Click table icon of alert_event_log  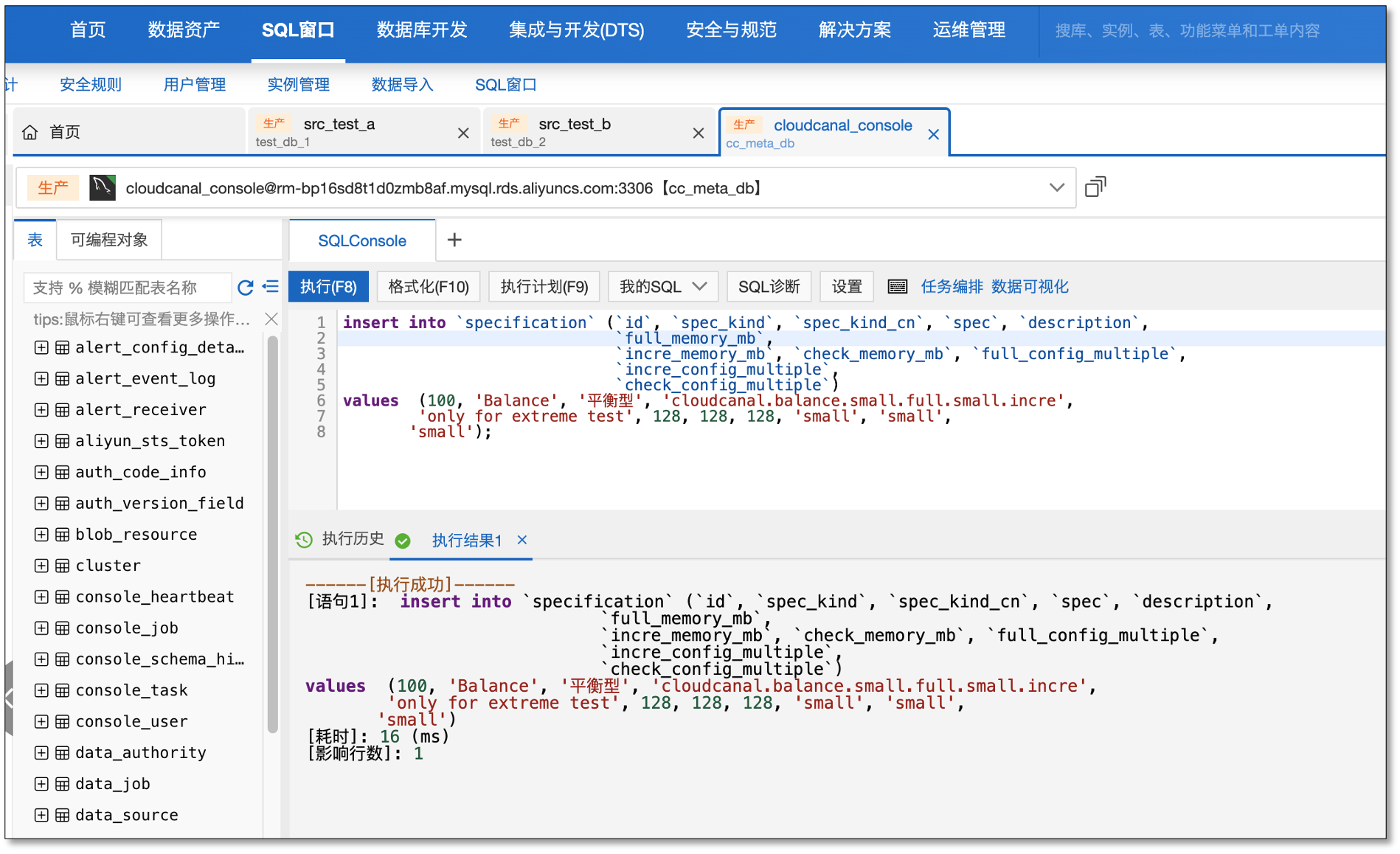[63, 379]
